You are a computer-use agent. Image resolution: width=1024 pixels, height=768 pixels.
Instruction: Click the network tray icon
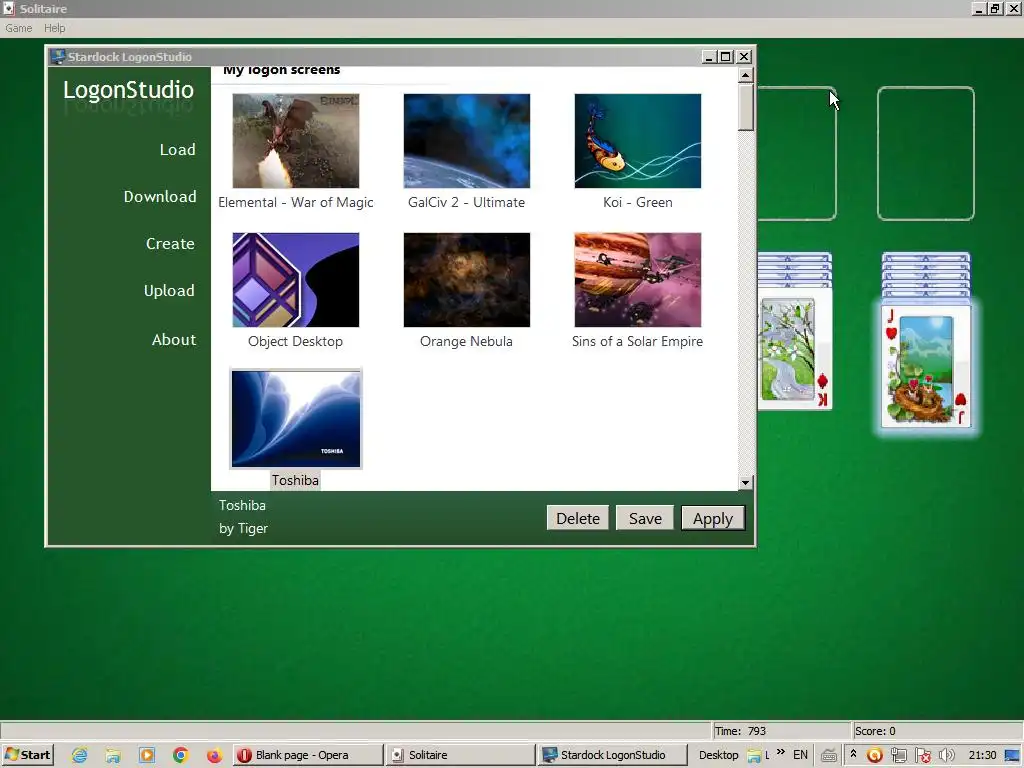coord(899,756)
